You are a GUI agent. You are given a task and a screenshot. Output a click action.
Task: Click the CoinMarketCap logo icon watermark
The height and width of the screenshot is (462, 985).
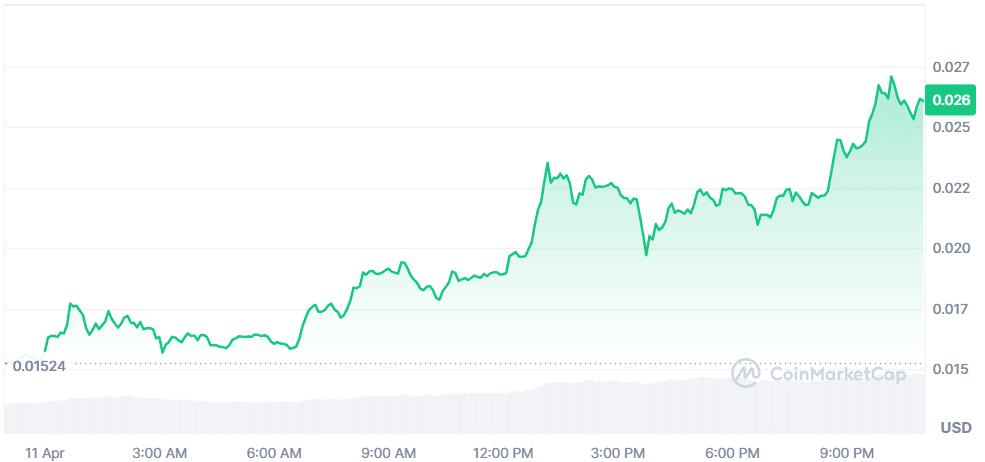tap(746, 373)
